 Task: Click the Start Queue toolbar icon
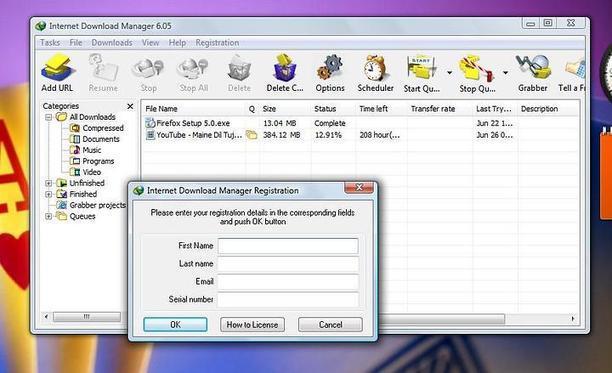[422, 68]
